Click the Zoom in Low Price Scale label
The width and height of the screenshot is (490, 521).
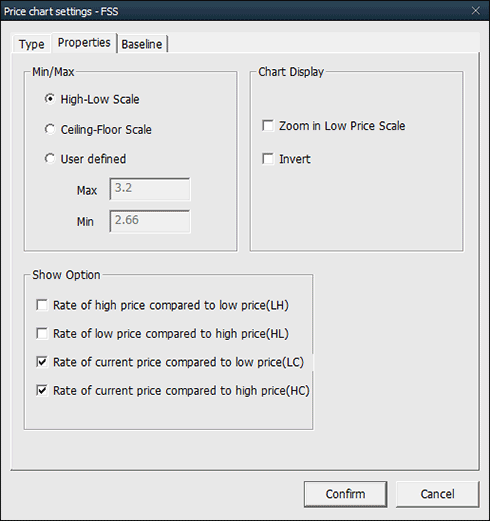tap(342, 126)
